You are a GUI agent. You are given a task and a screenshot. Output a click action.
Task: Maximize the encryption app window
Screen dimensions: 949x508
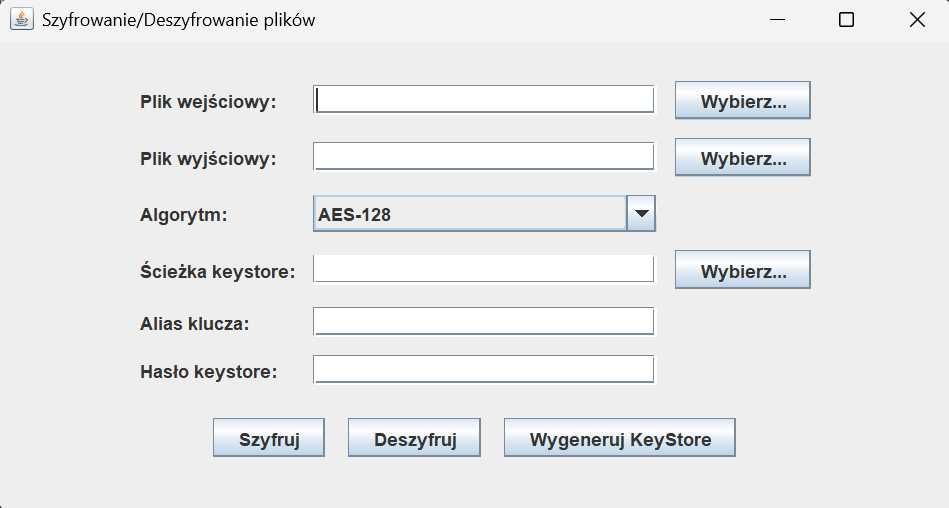(x=846, y=20)
